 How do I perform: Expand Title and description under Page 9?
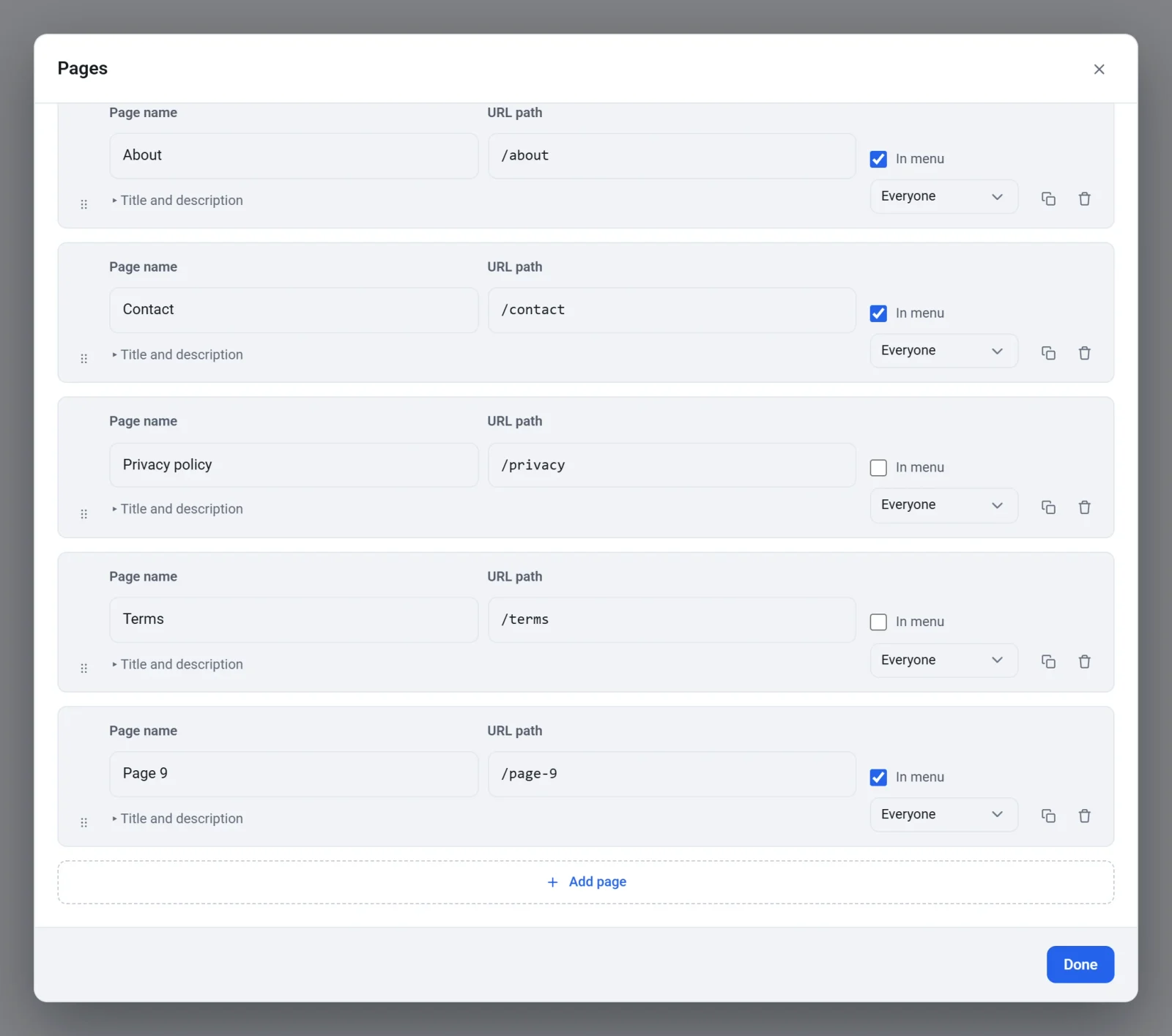(177, 819)
